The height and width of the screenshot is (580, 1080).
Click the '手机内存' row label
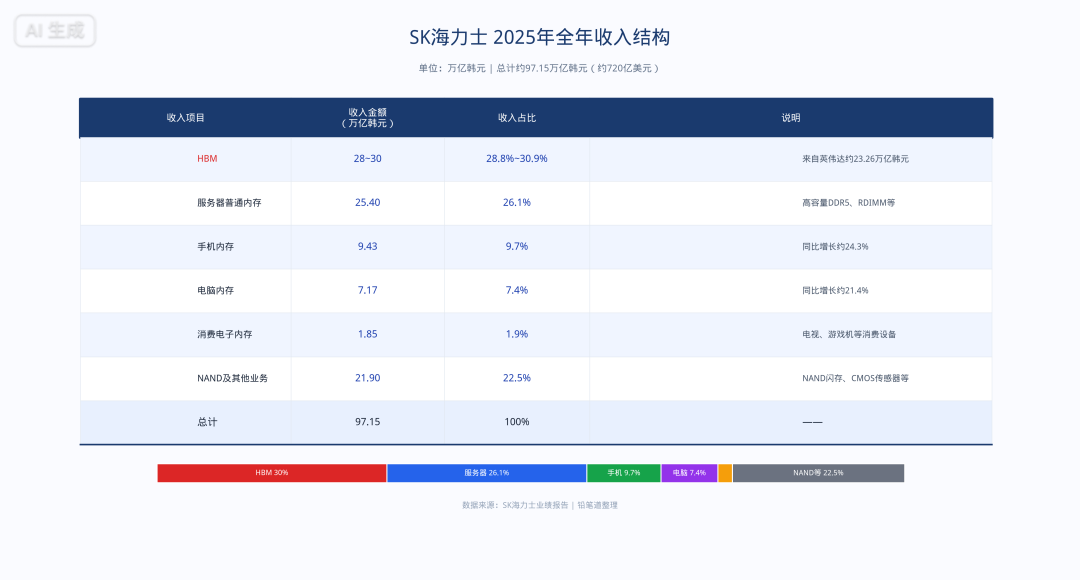click(x=216, y=247)
